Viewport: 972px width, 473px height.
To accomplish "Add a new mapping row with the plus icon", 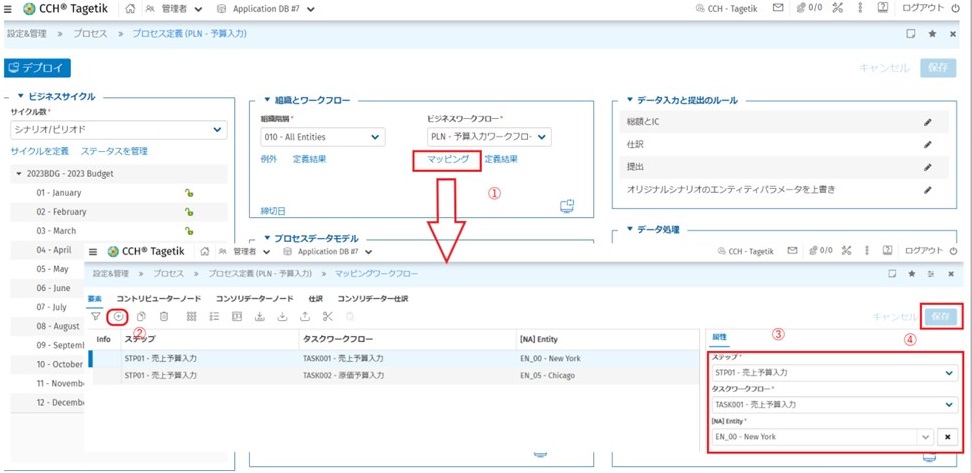I will tap(118, 317).
